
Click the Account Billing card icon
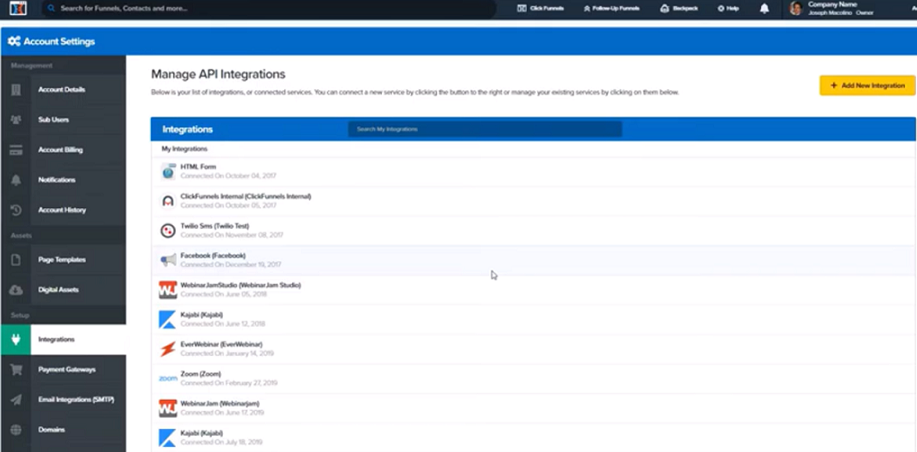point(16,150)
